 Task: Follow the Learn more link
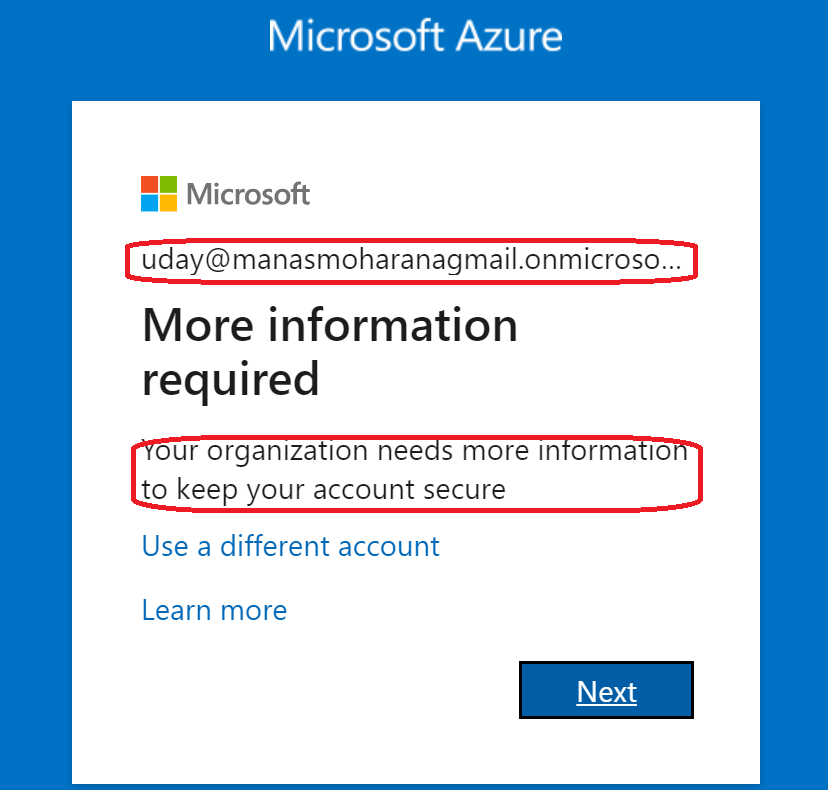214,610
